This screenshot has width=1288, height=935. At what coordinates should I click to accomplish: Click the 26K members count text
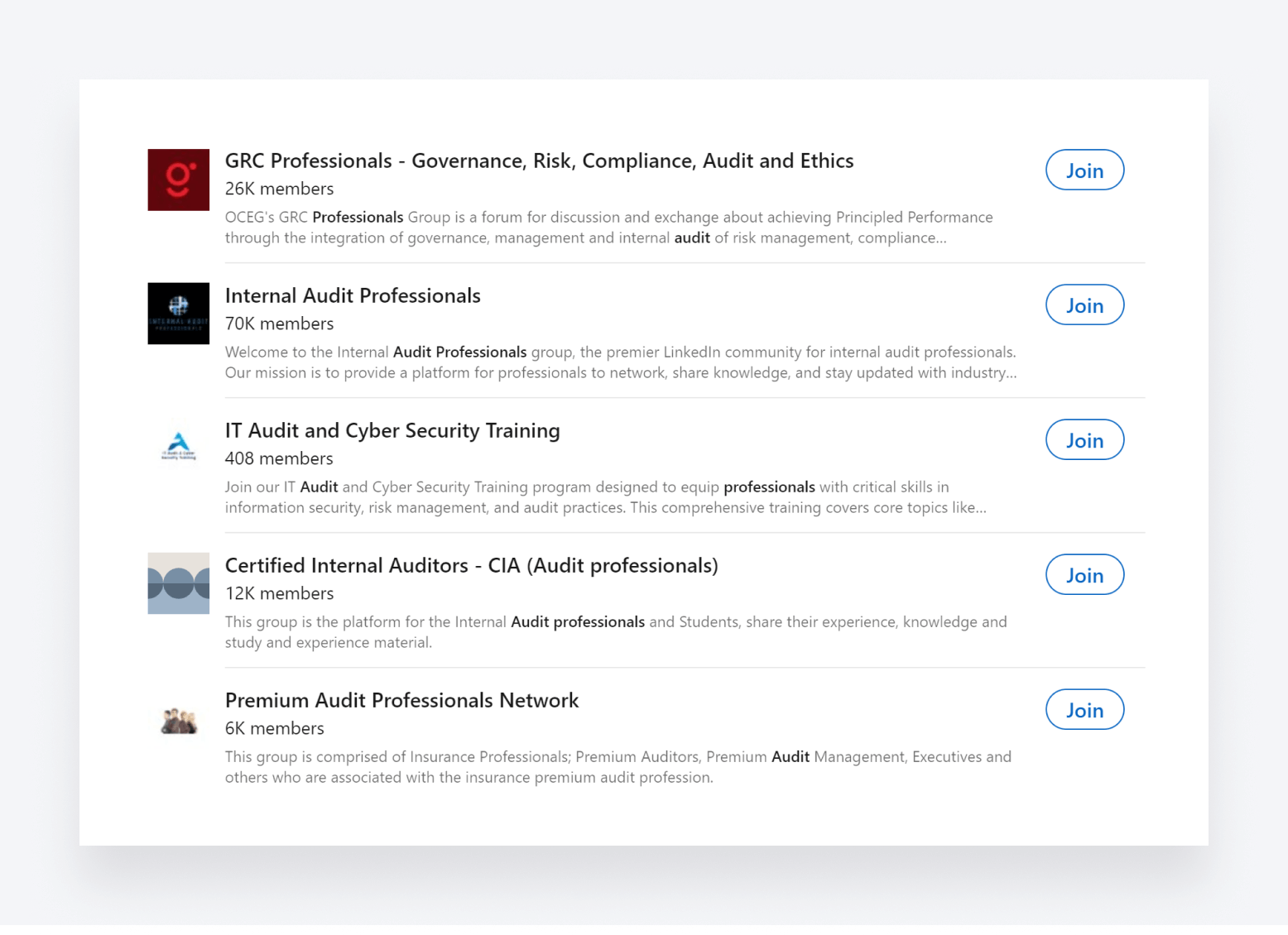pos(279,189)
